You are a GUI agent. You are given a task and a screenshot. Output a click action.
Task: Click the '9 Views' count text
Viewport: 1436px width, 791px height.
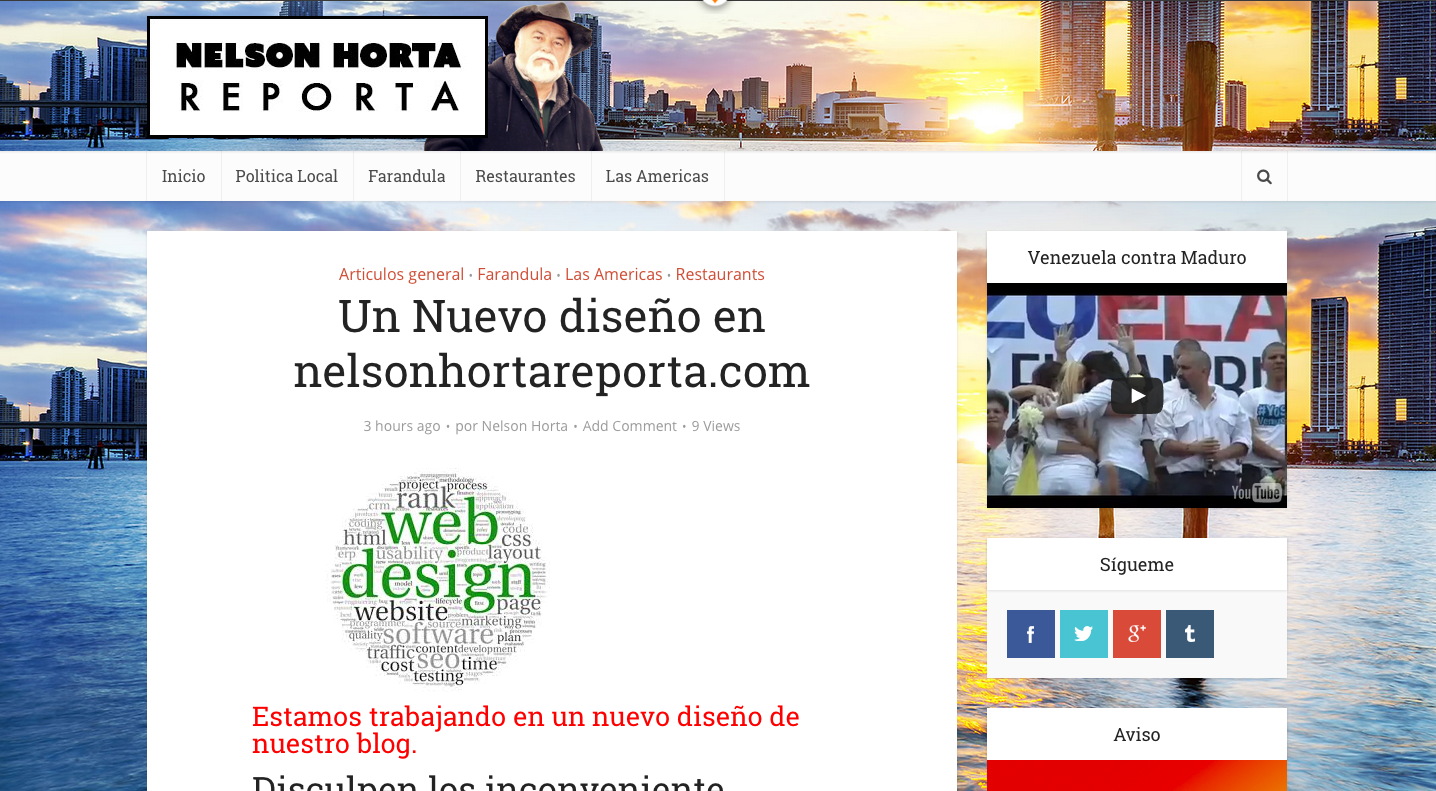[x=716, y=426]
